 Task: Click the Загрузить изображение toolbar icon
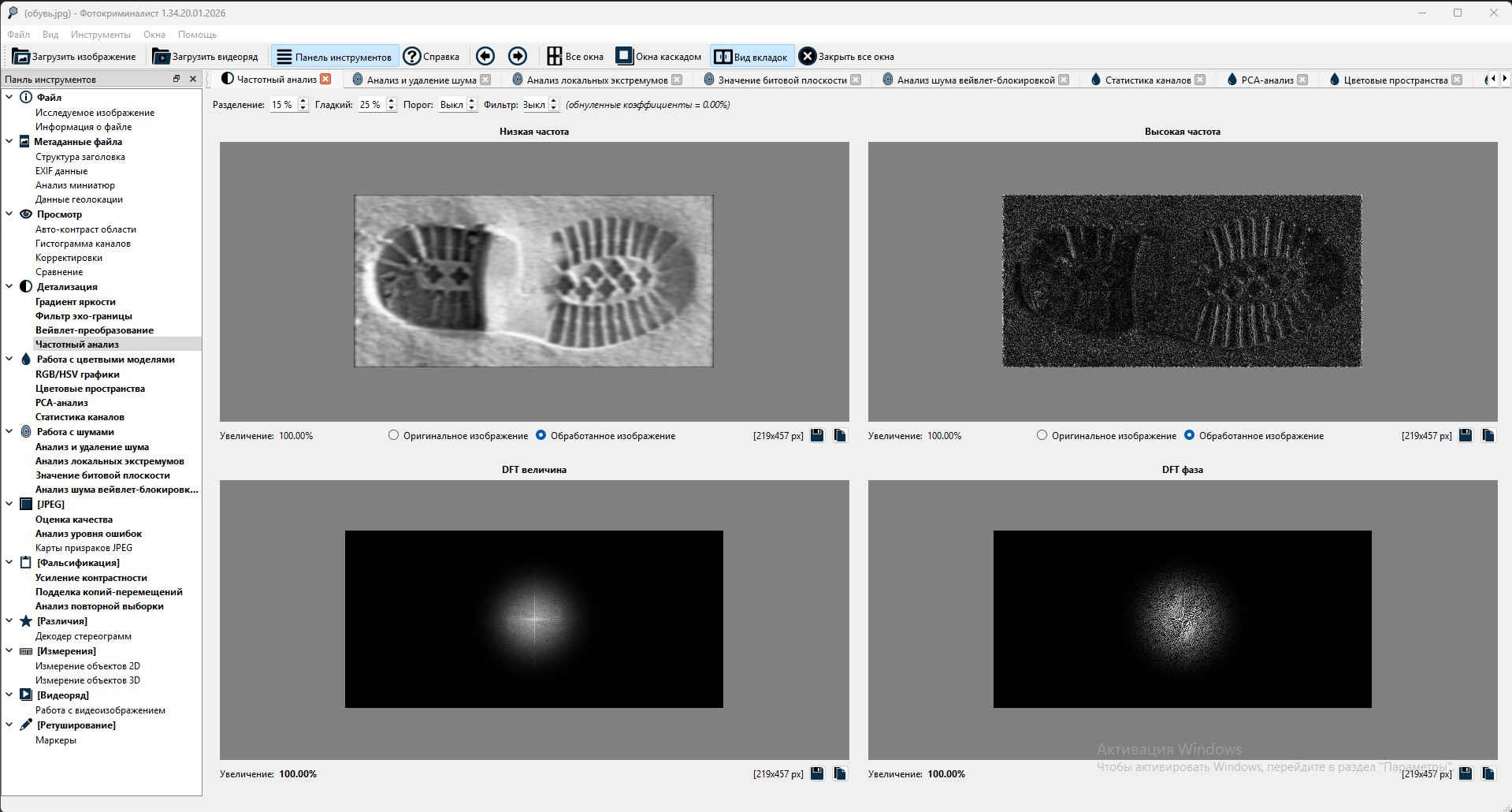[x=21, y=57]
